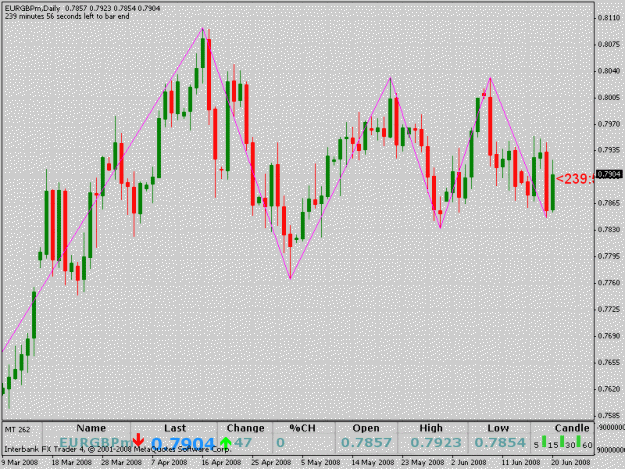Click the %CH value 0
Image resolution: width=625 pixels, height=469 pixels.
pos(281,443)
